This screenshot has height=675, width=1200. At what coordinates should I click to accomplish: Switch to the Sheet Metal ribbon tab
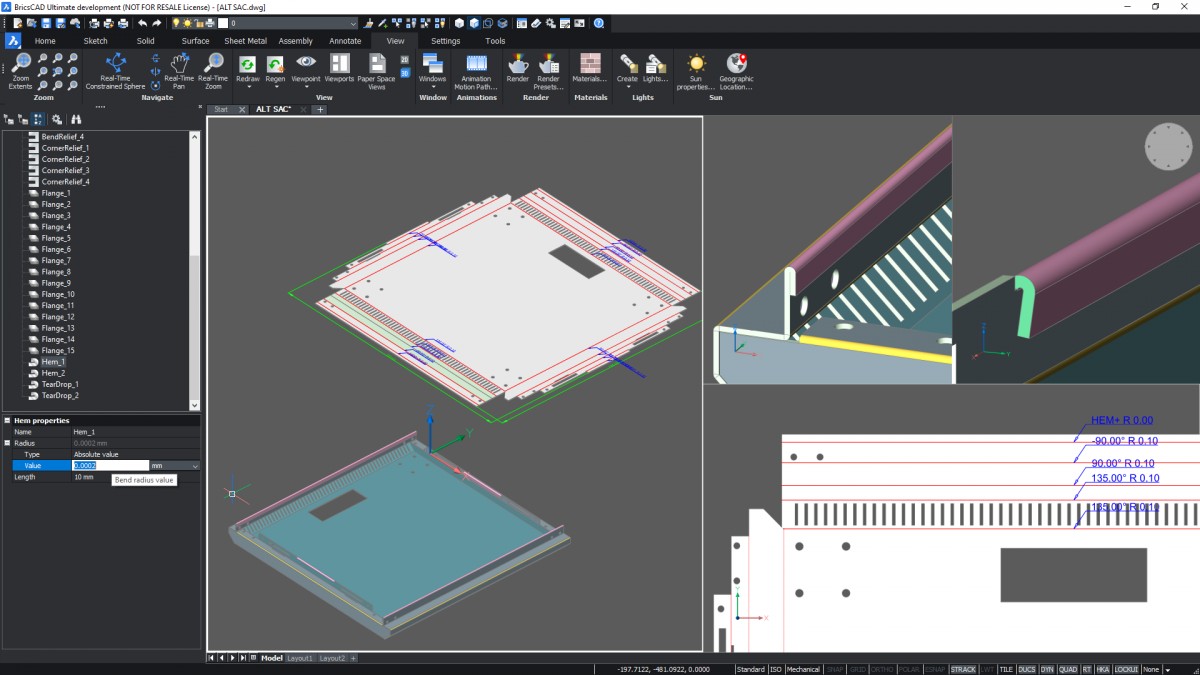pyautogui.click(x=245, y=41)
